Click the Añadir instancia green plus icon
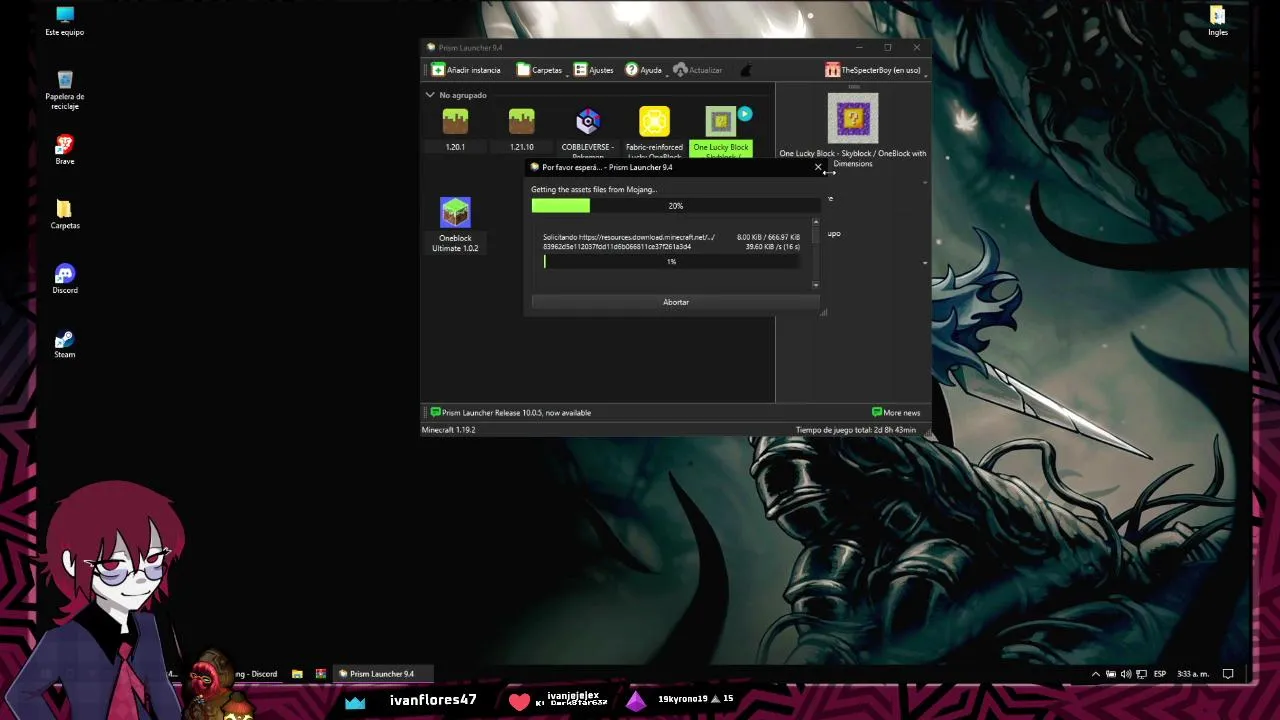 coord(438,70)
